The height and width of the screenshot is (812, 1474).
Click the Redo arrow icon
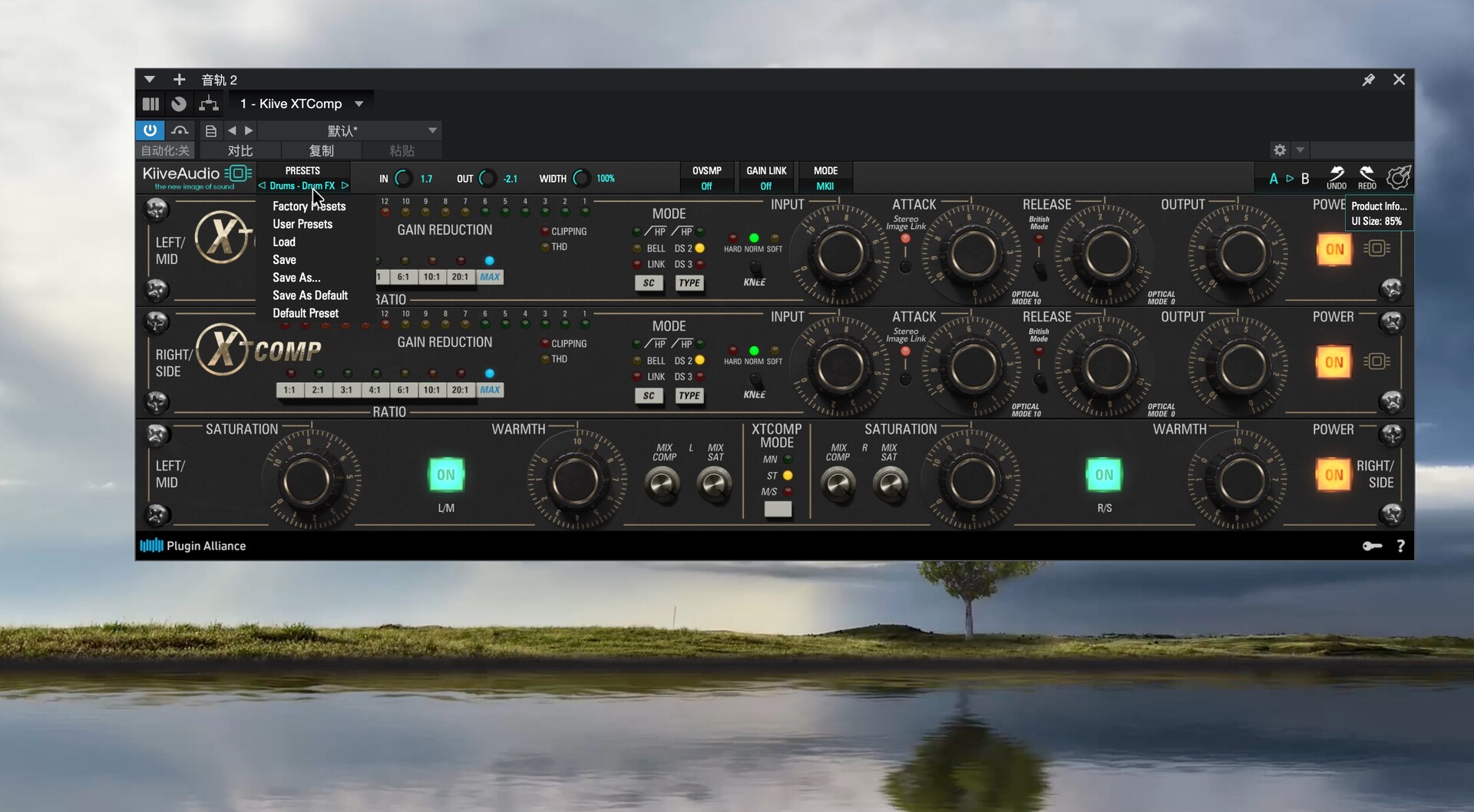point(1367,174)
